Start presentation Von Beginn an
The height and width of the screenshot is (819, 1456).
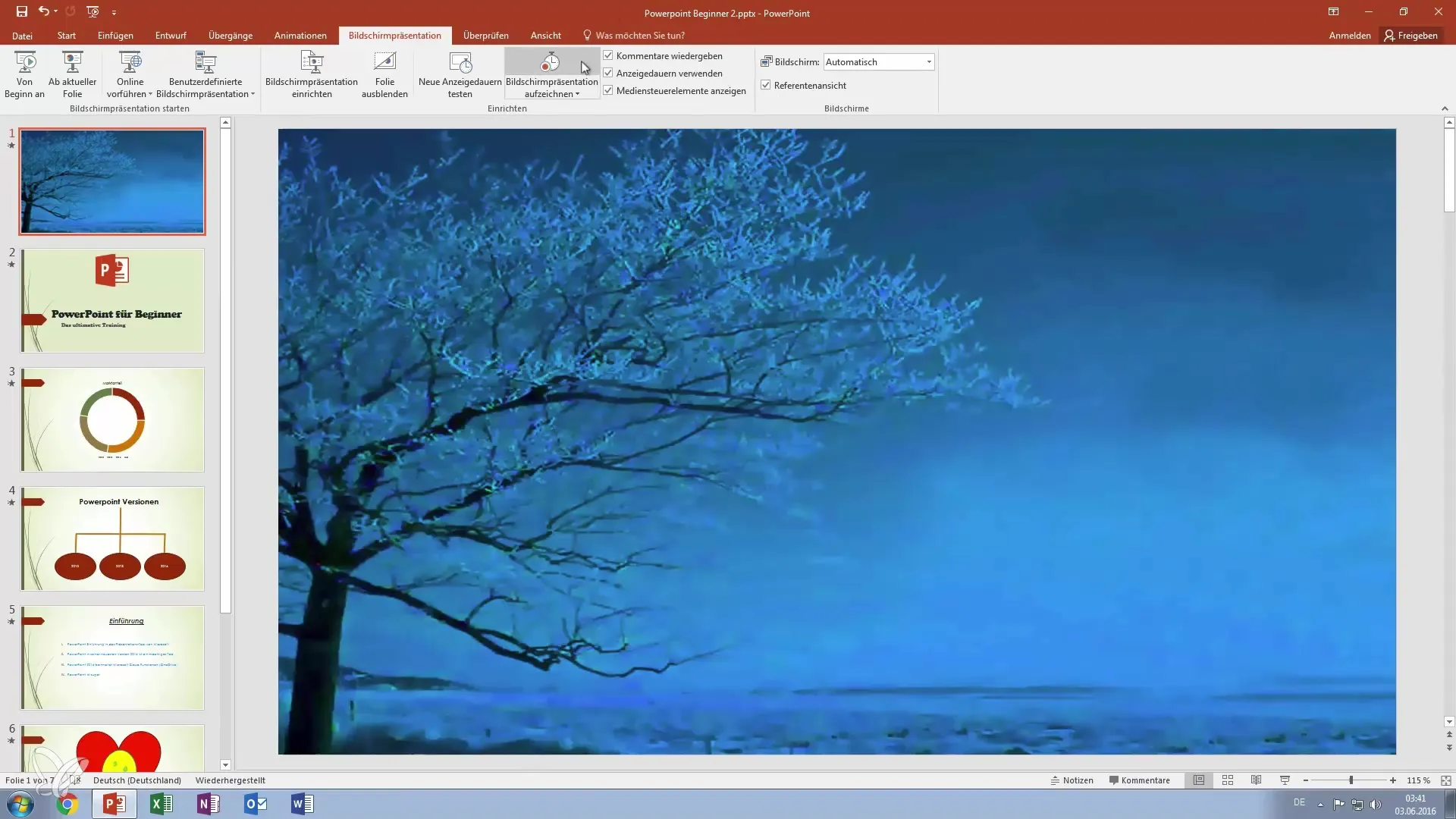click(24, 74)
